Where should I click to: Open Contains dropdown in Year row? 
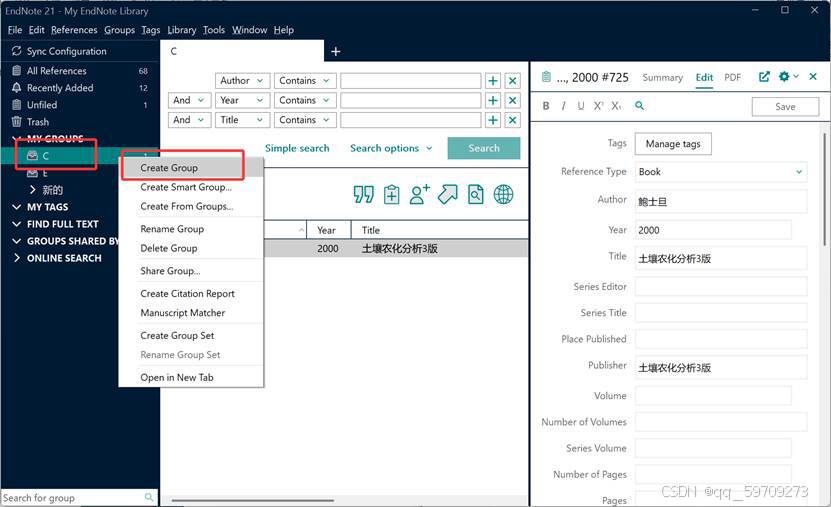(x=305, y=100)
